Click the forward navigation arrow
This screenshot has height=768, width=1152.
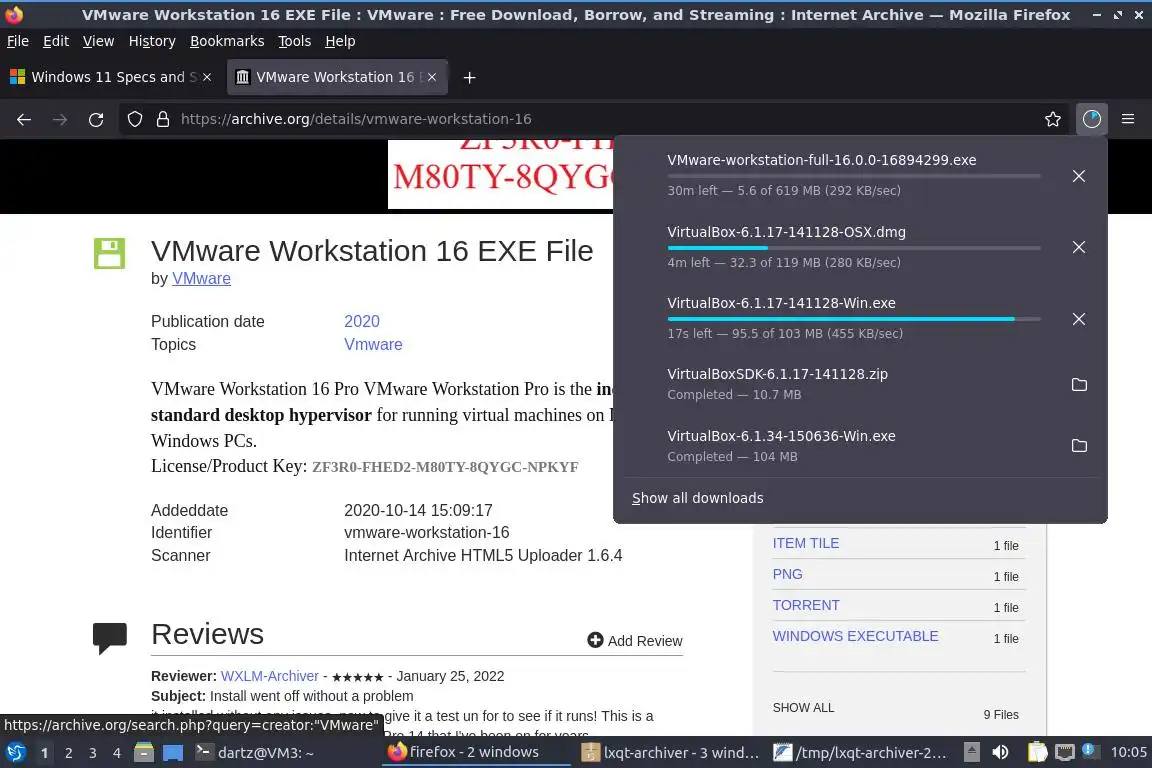coord(60,119)
